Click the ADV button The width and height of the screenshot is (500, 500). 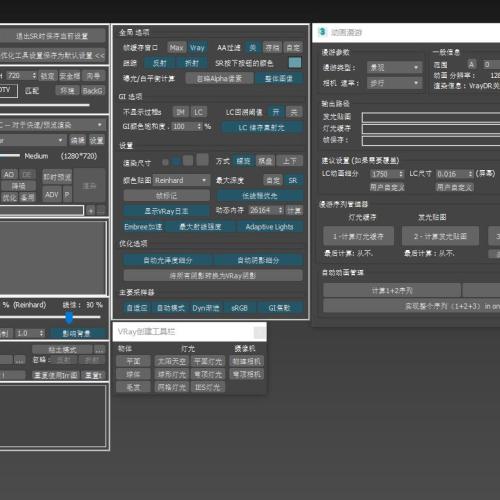[x=52, y=195]
